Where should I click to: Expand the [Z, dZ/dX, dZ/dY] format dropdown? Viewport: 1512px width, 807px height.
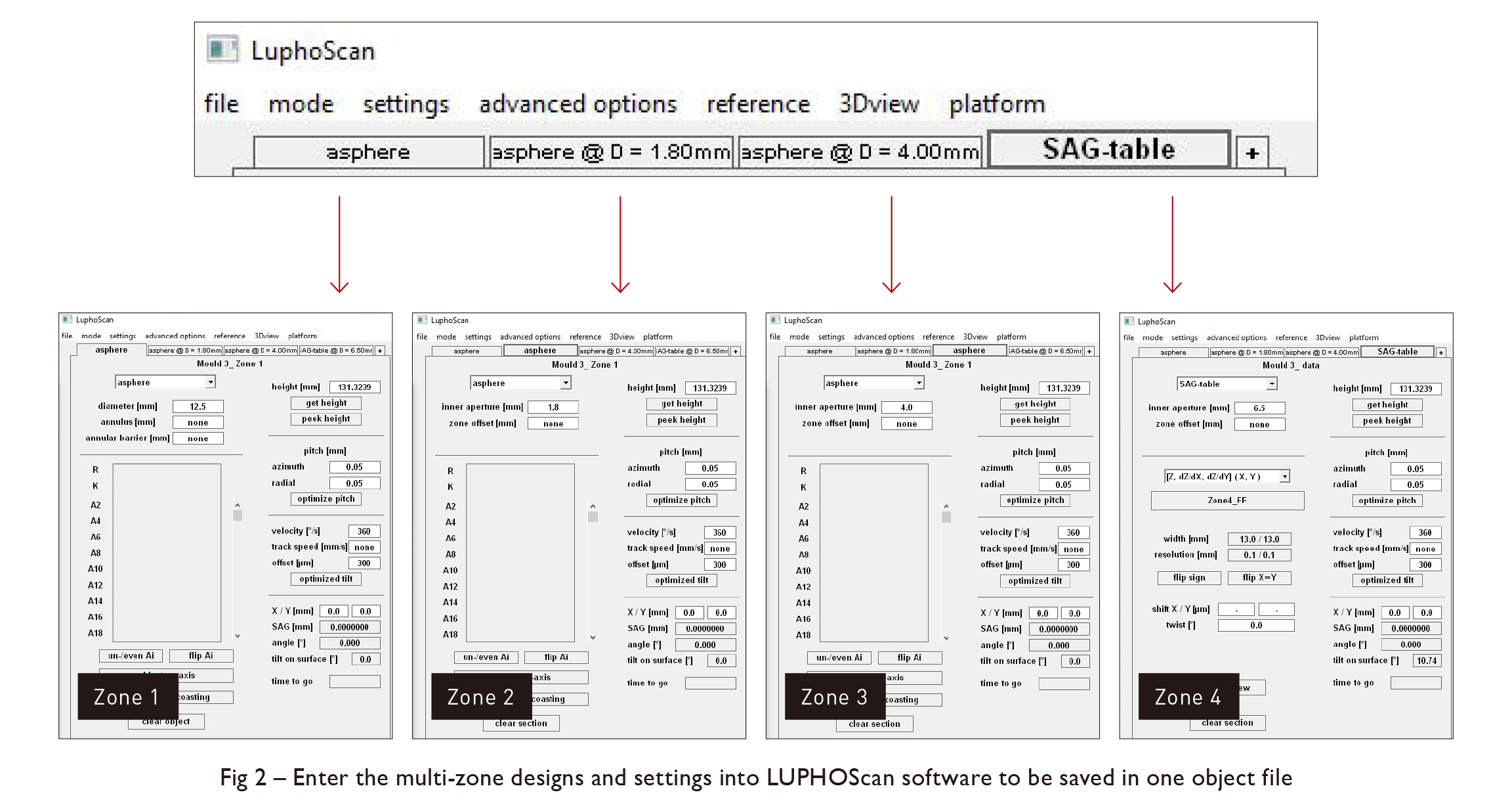[1284, 477]
